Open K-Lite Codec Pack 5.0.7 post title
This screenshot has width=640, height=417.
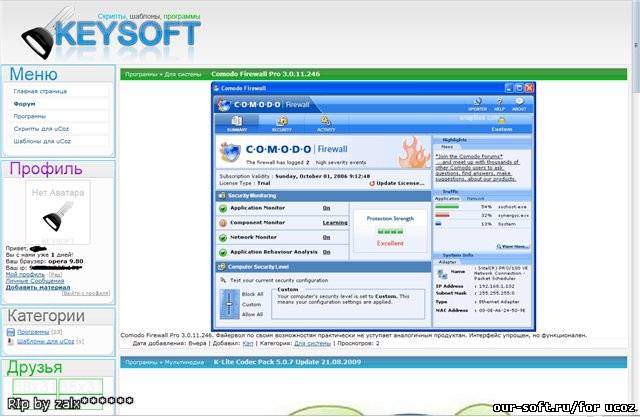coord(287,362)
